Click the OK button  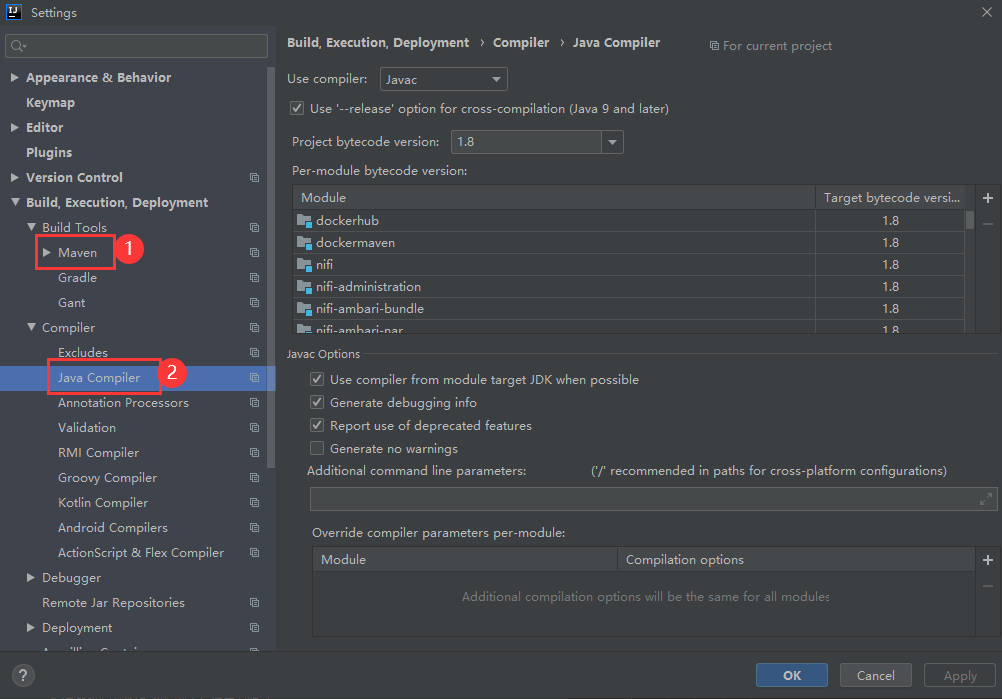click(x=792, y=675)
